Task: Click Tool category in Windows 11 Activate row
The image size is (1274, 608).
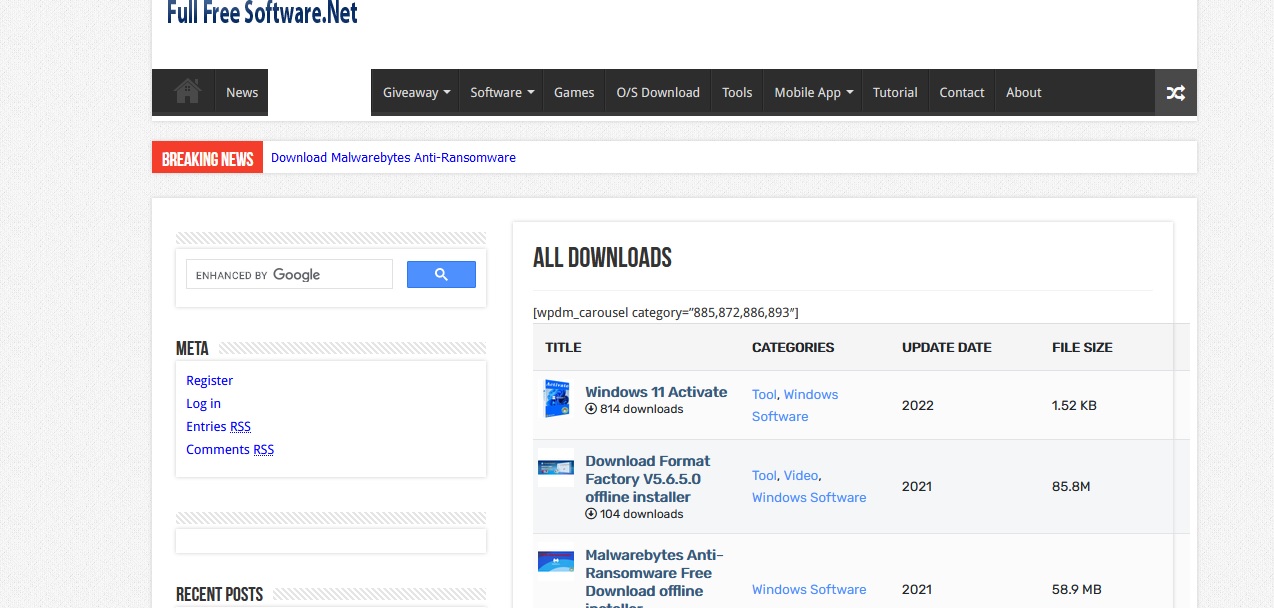Action: [764, 394]
